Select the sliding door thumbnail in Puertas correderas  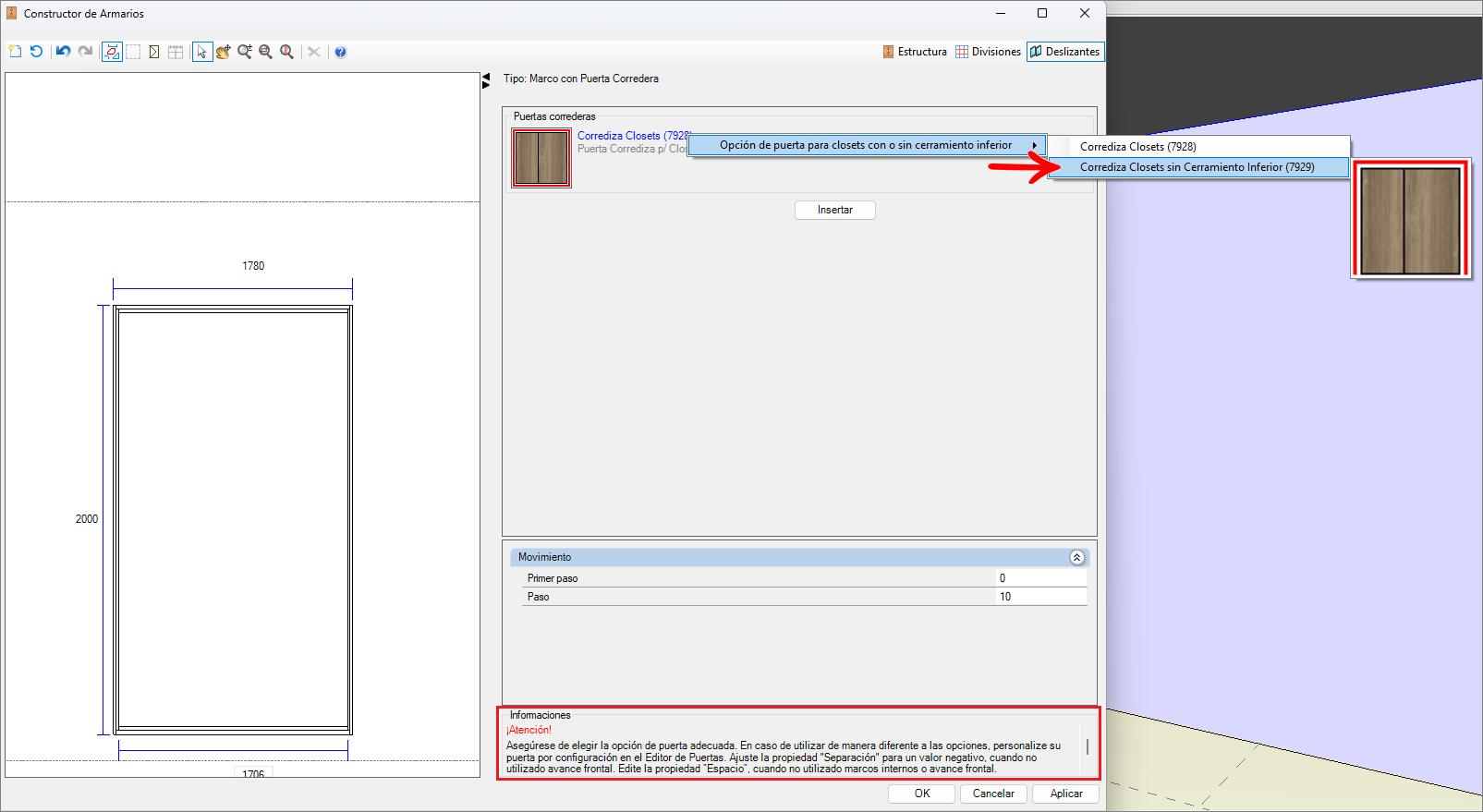click(x=541, y=158)
